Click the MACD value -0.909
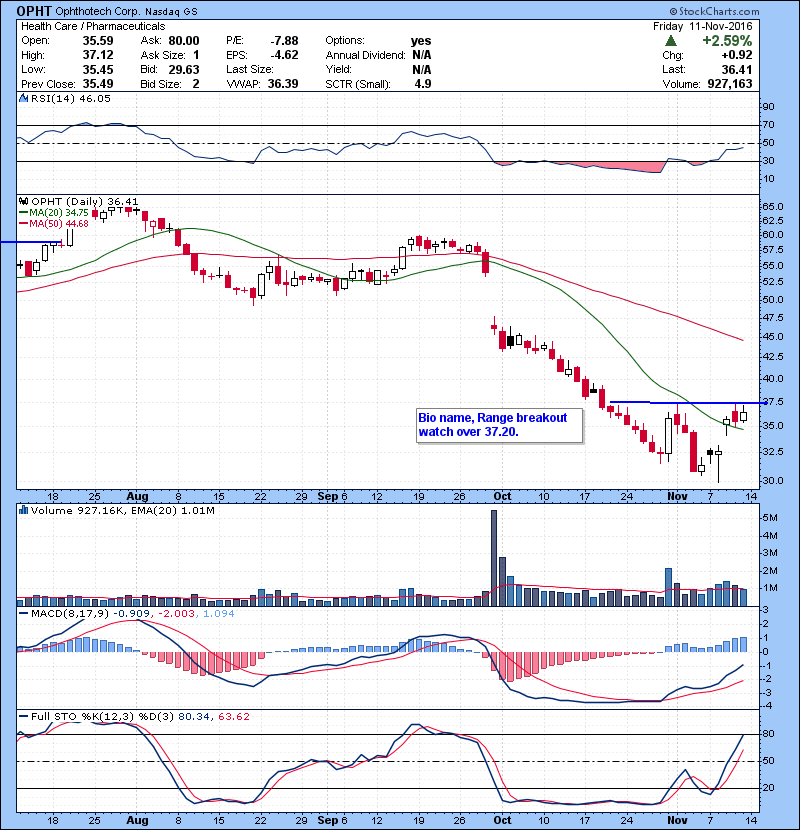Viewport: 800px width, 830px height. coord(132,614)
